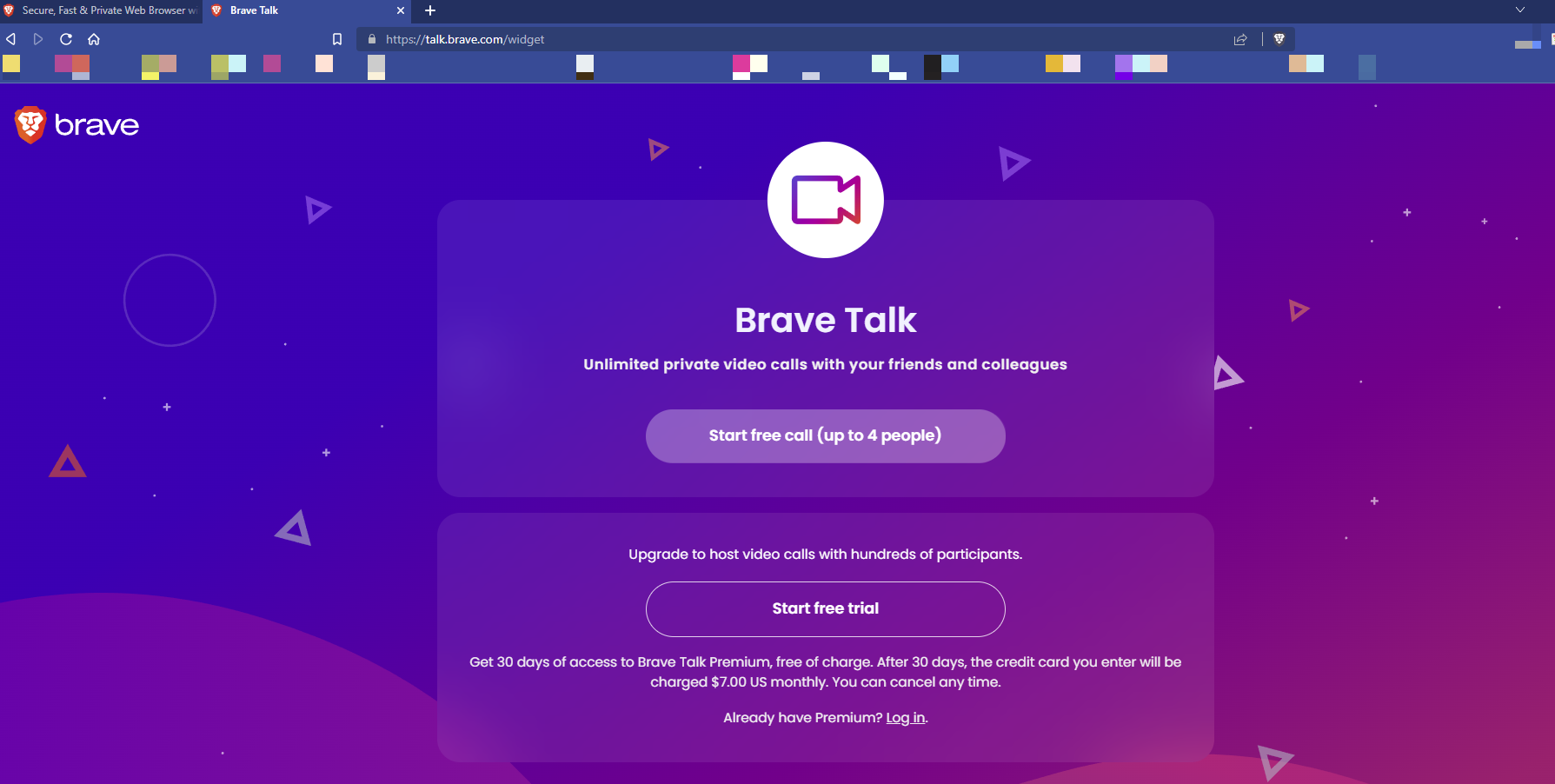Click the video camera icon above Brave Talk
Viewport: 1555px width, 784px height.
pos(826,200)
